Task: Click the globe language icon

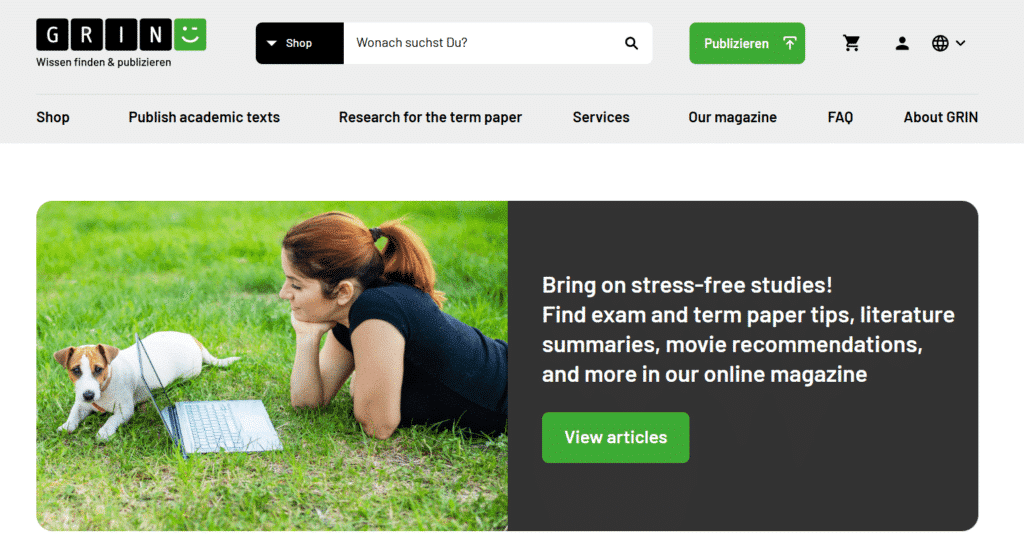Action: [x=940, y=43]
